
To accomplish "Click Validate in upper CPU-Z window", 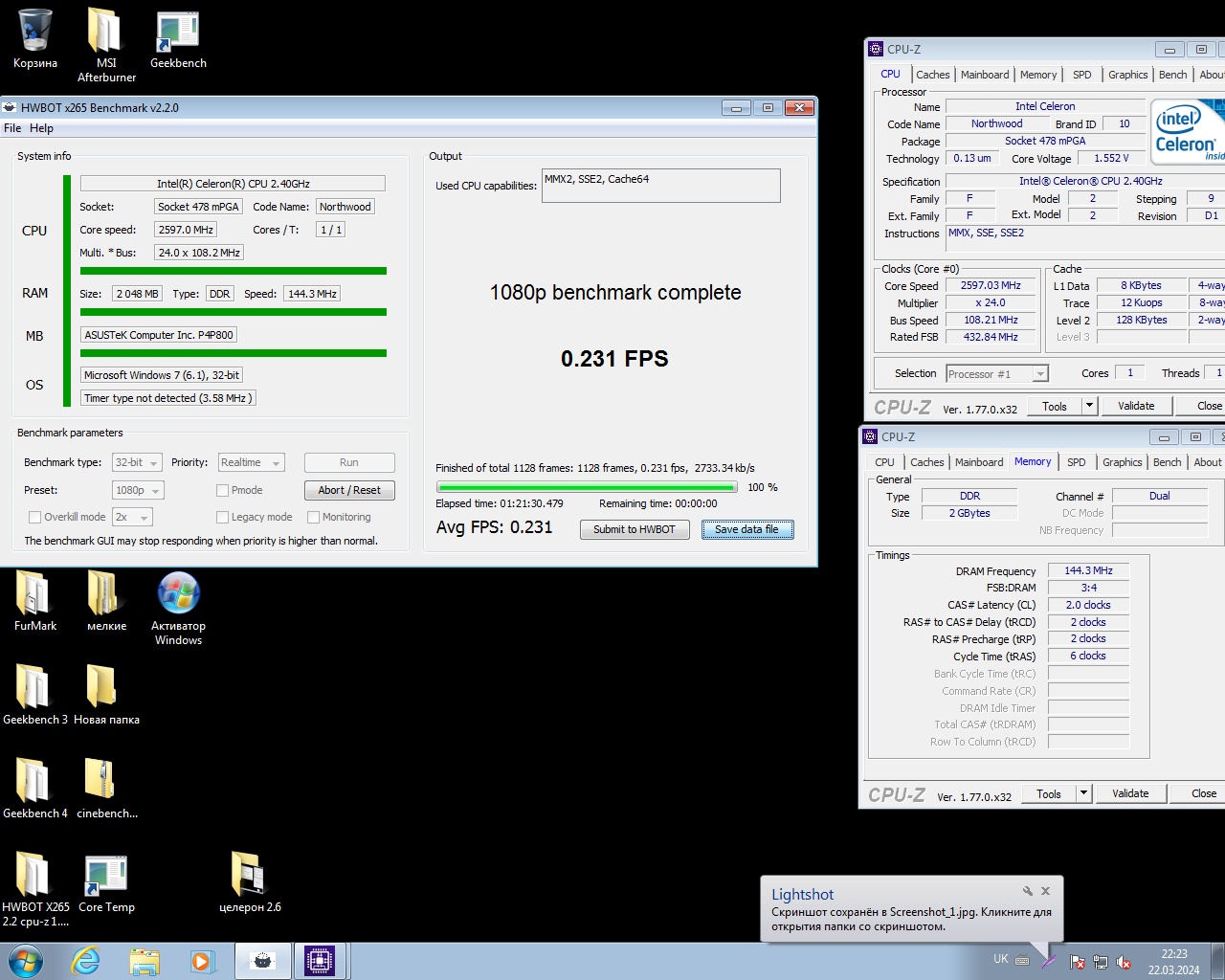I will pyautogui.click(x=1136, y=406).
